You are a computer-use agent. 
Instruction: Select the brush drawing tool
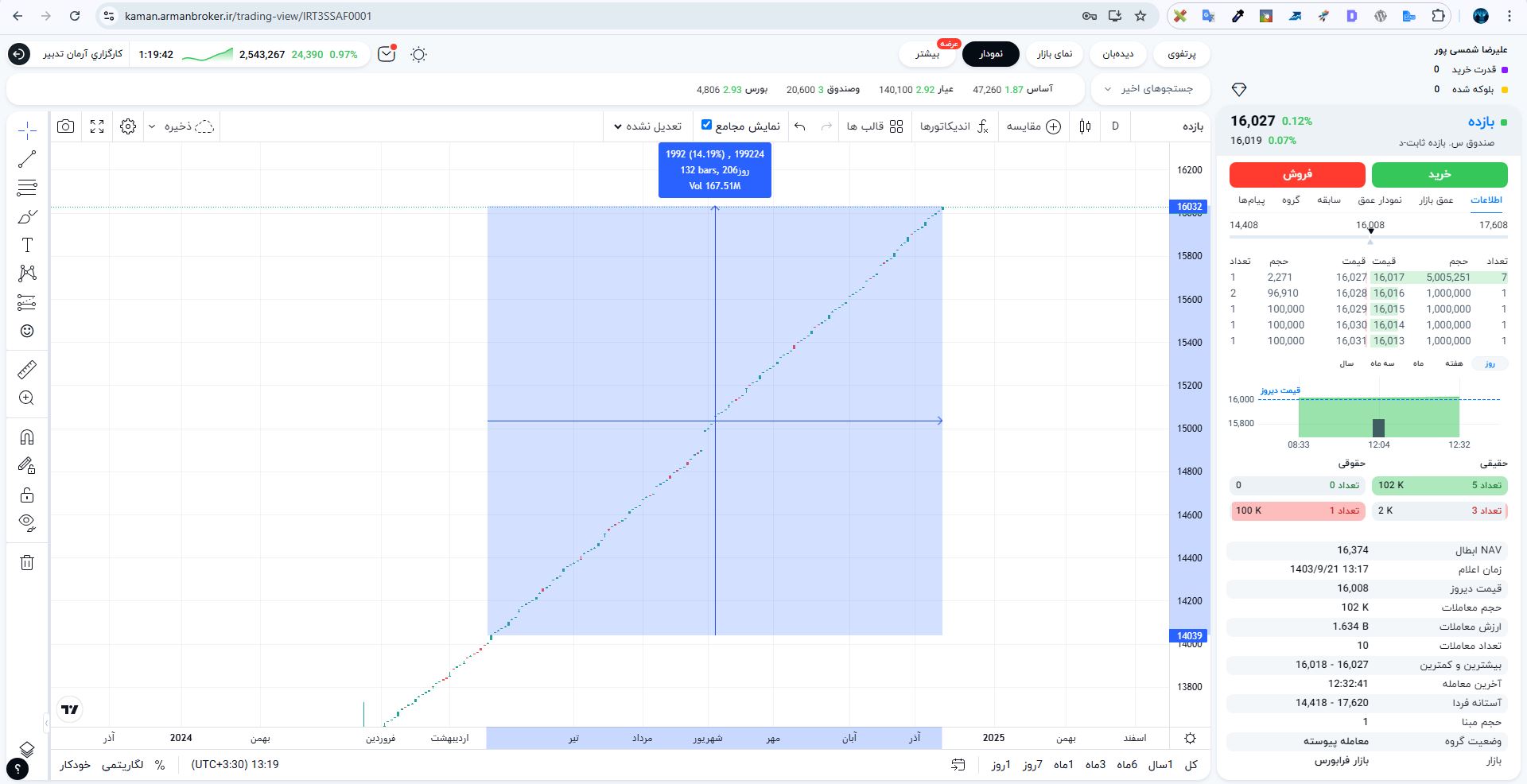[27, 216]
